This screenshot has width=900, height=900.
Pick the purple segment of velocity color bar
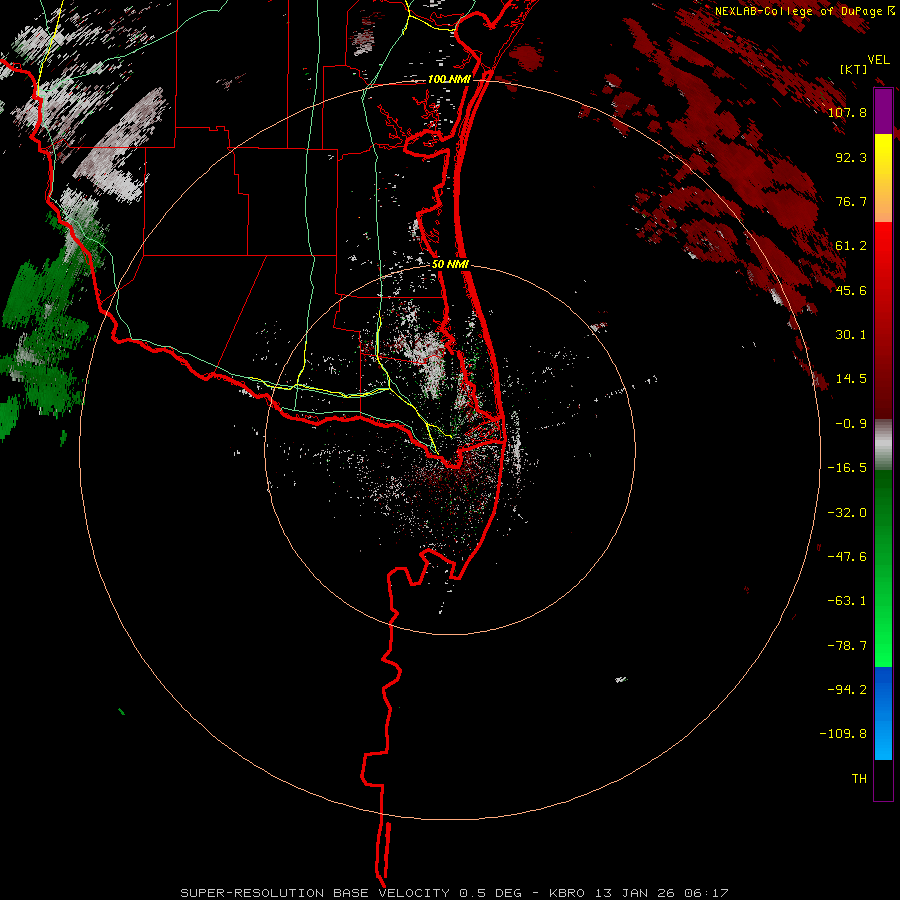[883, 111]
